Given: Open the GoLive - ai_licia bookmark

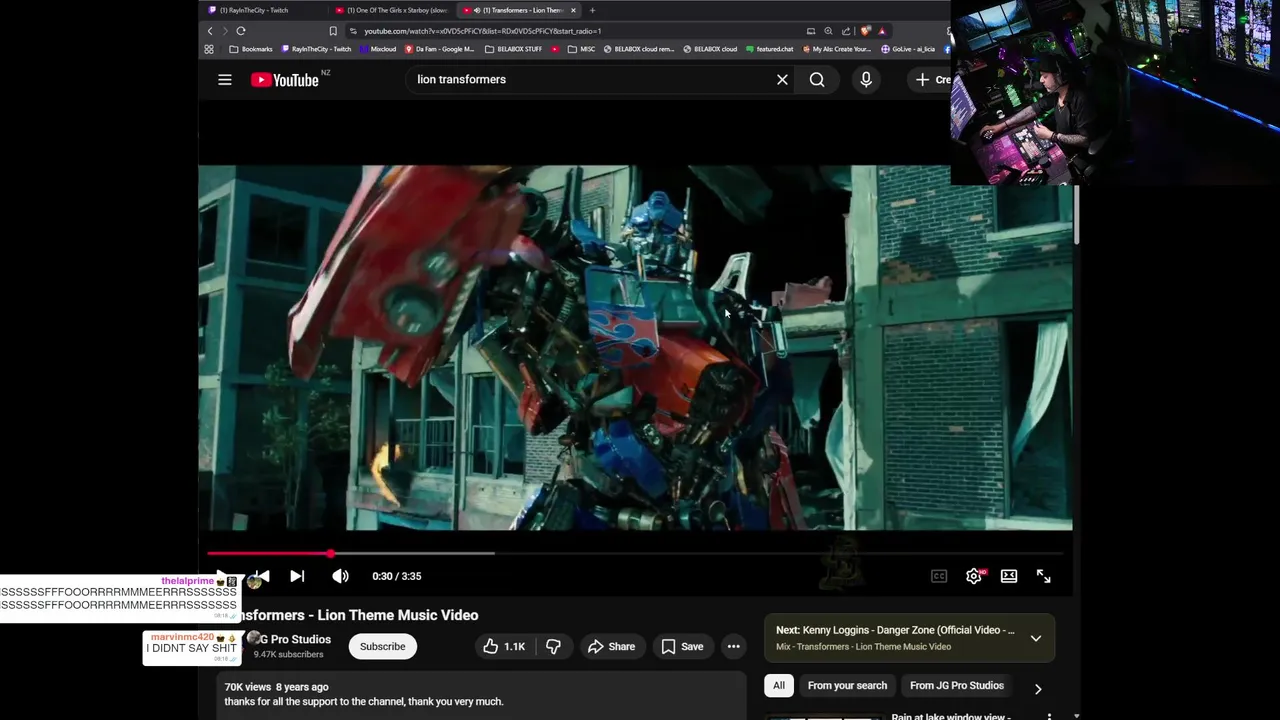Looking at the screenshot, I should [908, 49].
